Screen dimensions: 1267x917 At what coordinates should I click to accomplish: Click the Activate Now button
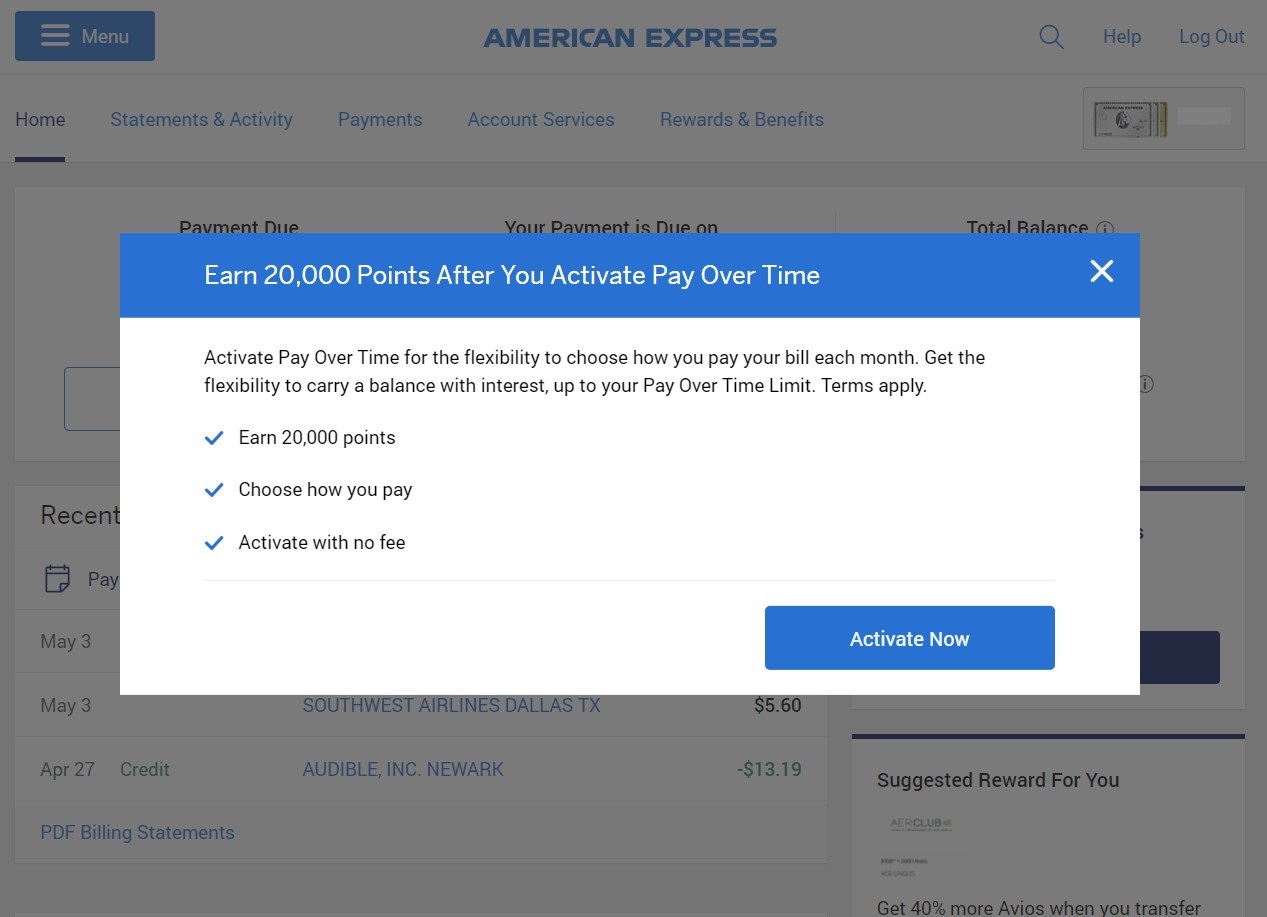[x=909, y=638]
